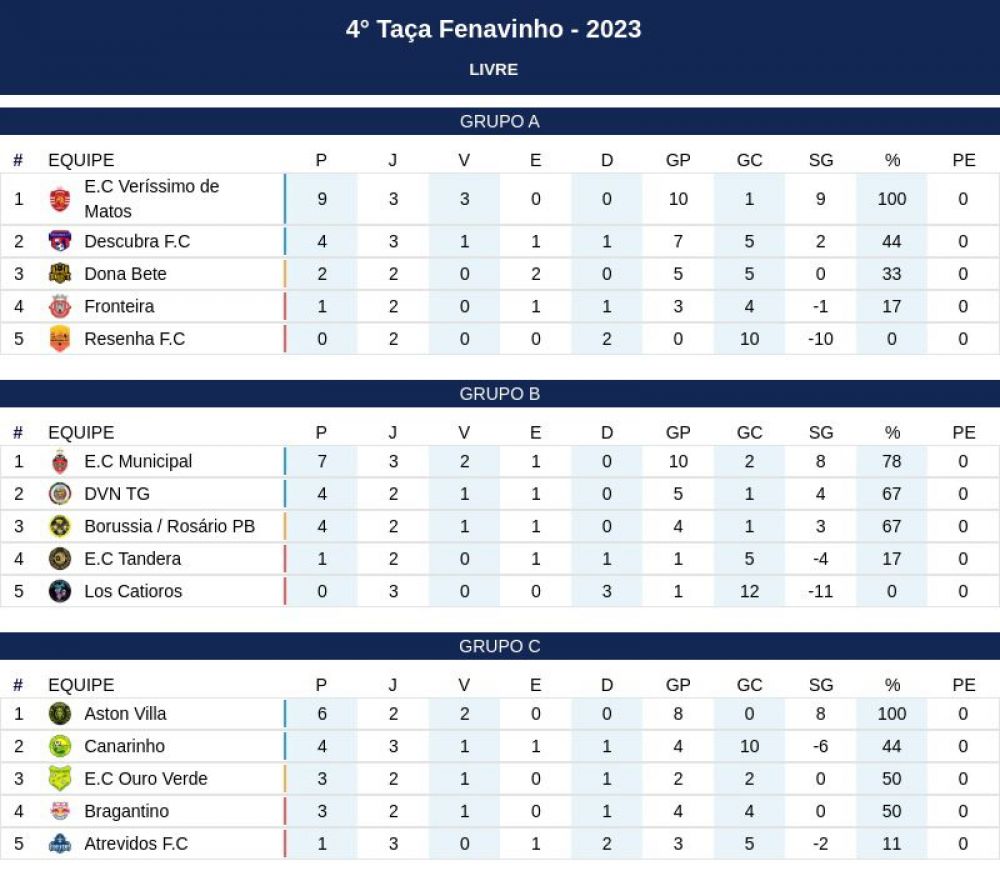This screenshot has height=871, width=1000.
Task: Click the Grupo A SG column header
Action: (x=821, y=160)
